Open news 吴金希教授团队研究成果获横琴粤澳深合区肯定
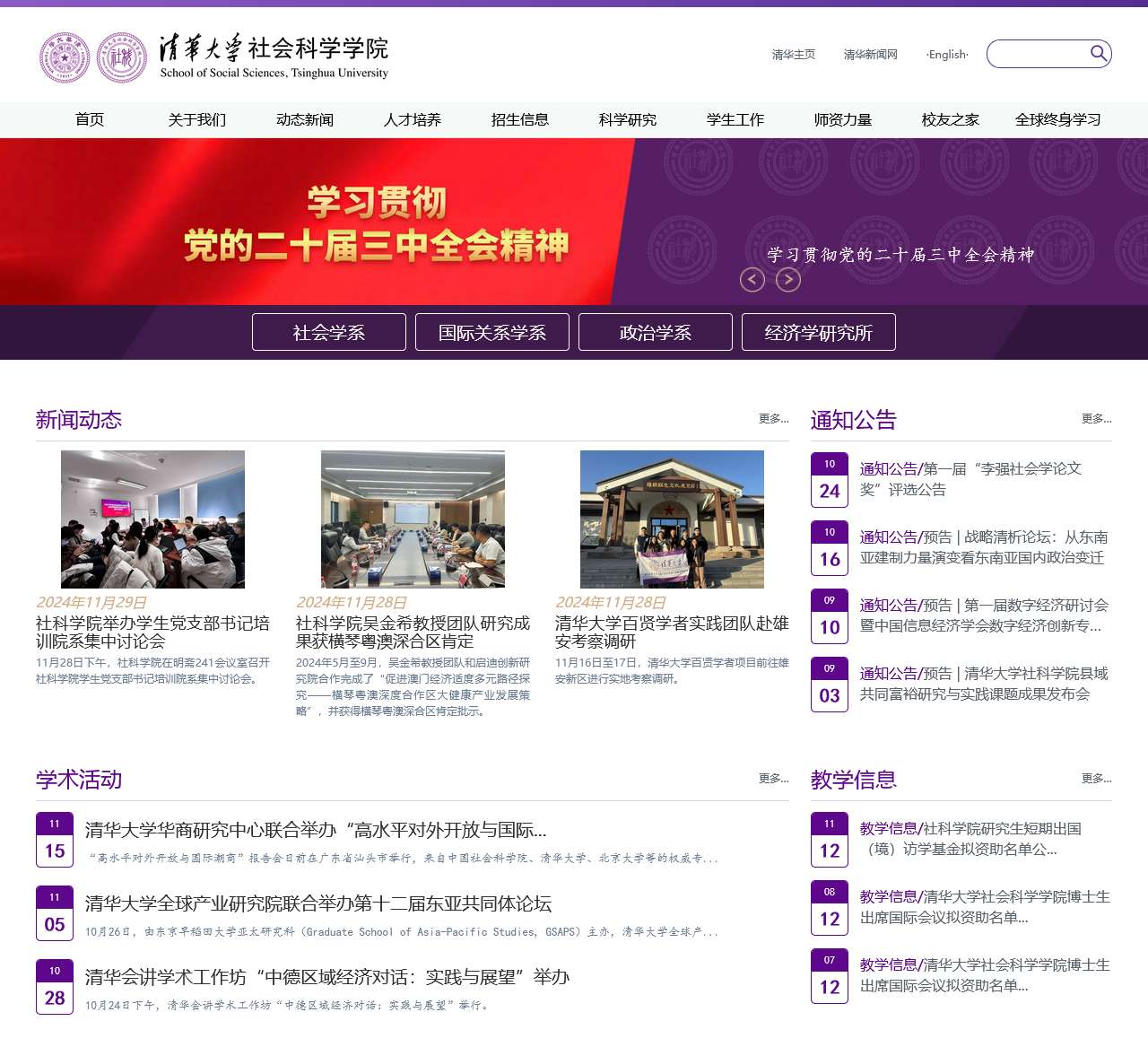The width and height of the screenshot is (1148, 1047). 413,632
